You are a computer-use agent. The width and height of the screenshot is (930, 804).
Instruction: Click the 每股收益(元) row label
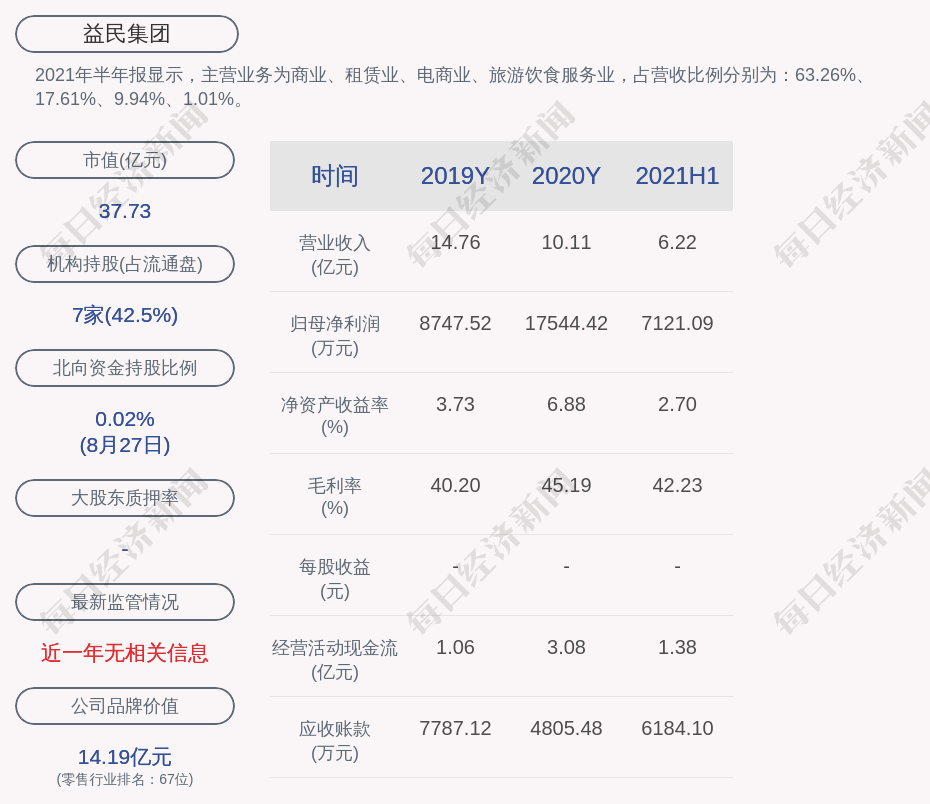tap(335, 579)
